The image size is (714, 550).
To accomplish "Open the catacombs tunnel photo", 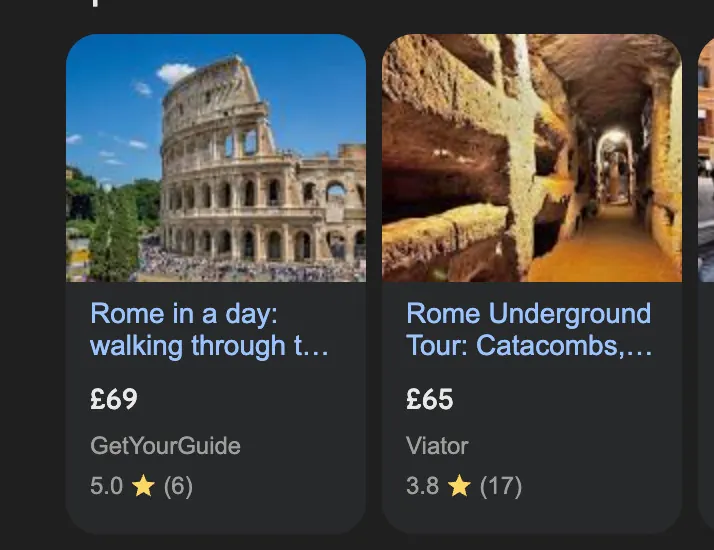I will pos(532,158).
